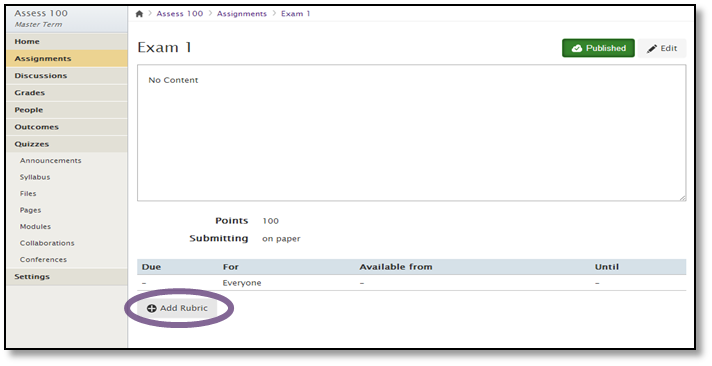This screenshot has height=366, width=712.
Task: Open Announcements in the sidebar
Action: [x=50, y=160]
